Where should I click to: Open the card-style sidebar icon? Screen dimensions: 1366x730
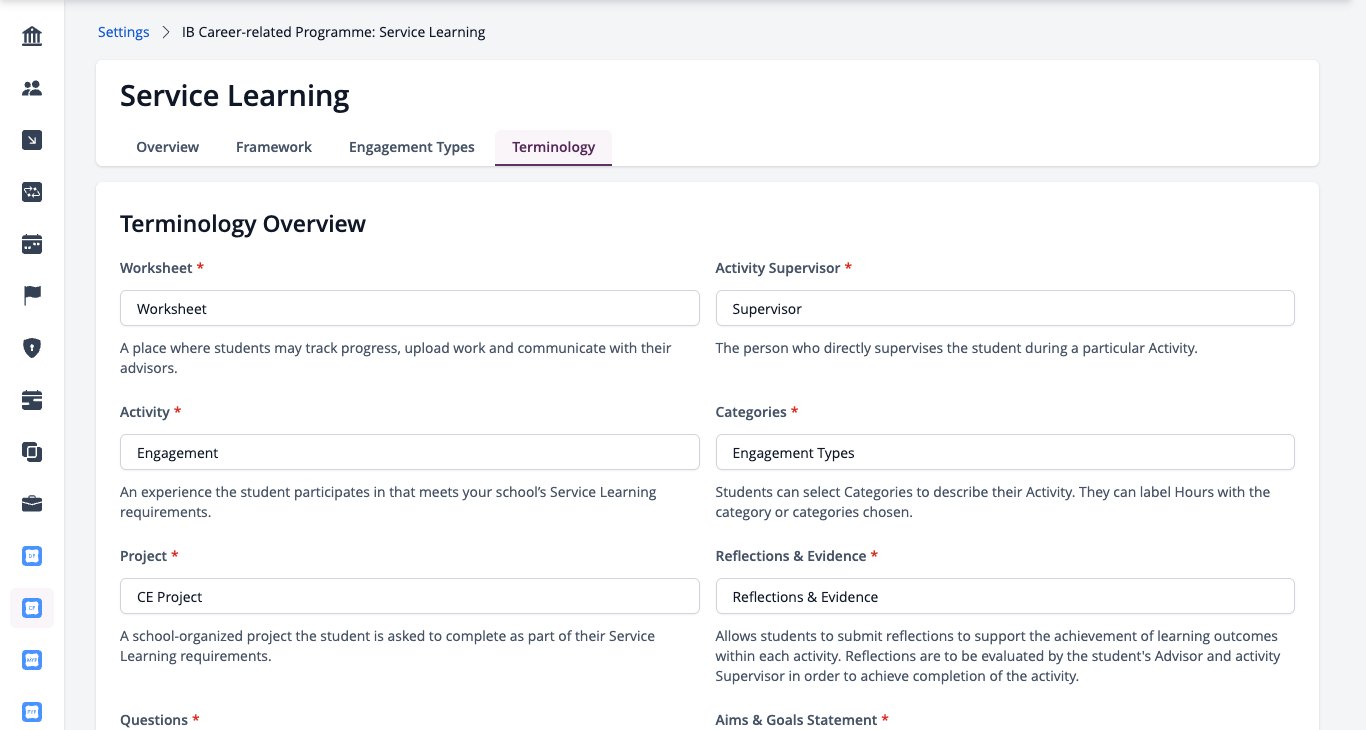pyautogui.click(x=32, y=400)
